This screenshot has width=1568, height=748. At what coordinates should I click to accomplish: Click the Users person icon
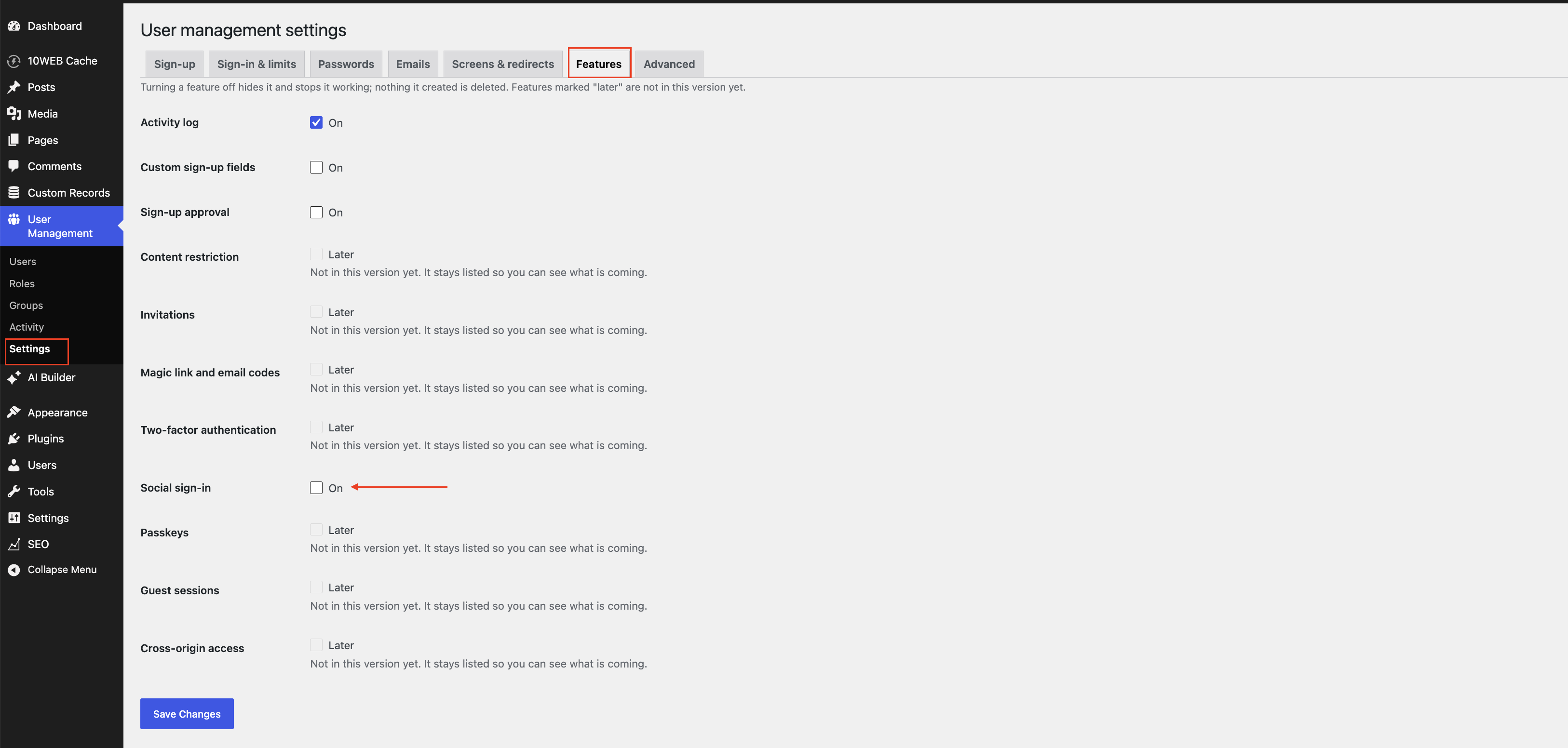coord(14,465)
